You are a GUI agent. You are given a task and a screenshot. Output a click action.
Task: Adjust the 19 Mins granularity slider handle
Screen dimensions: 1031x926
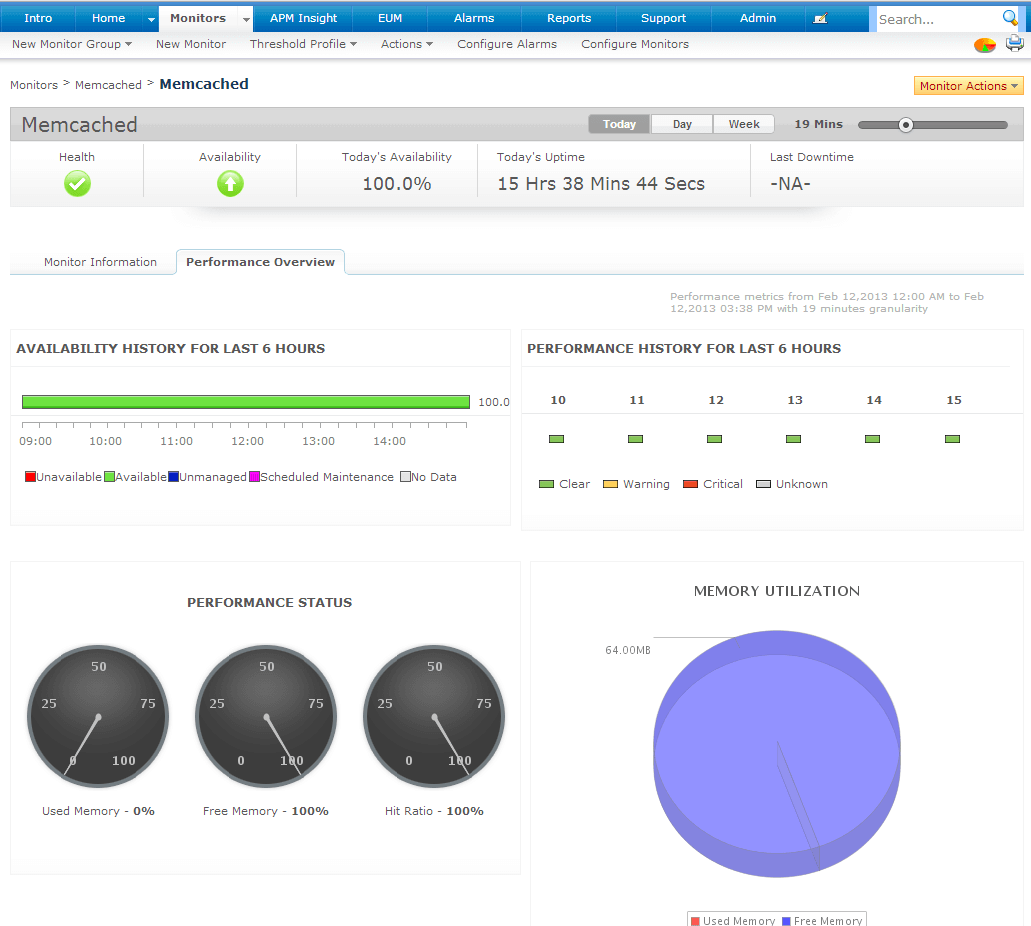pos(905,125)
